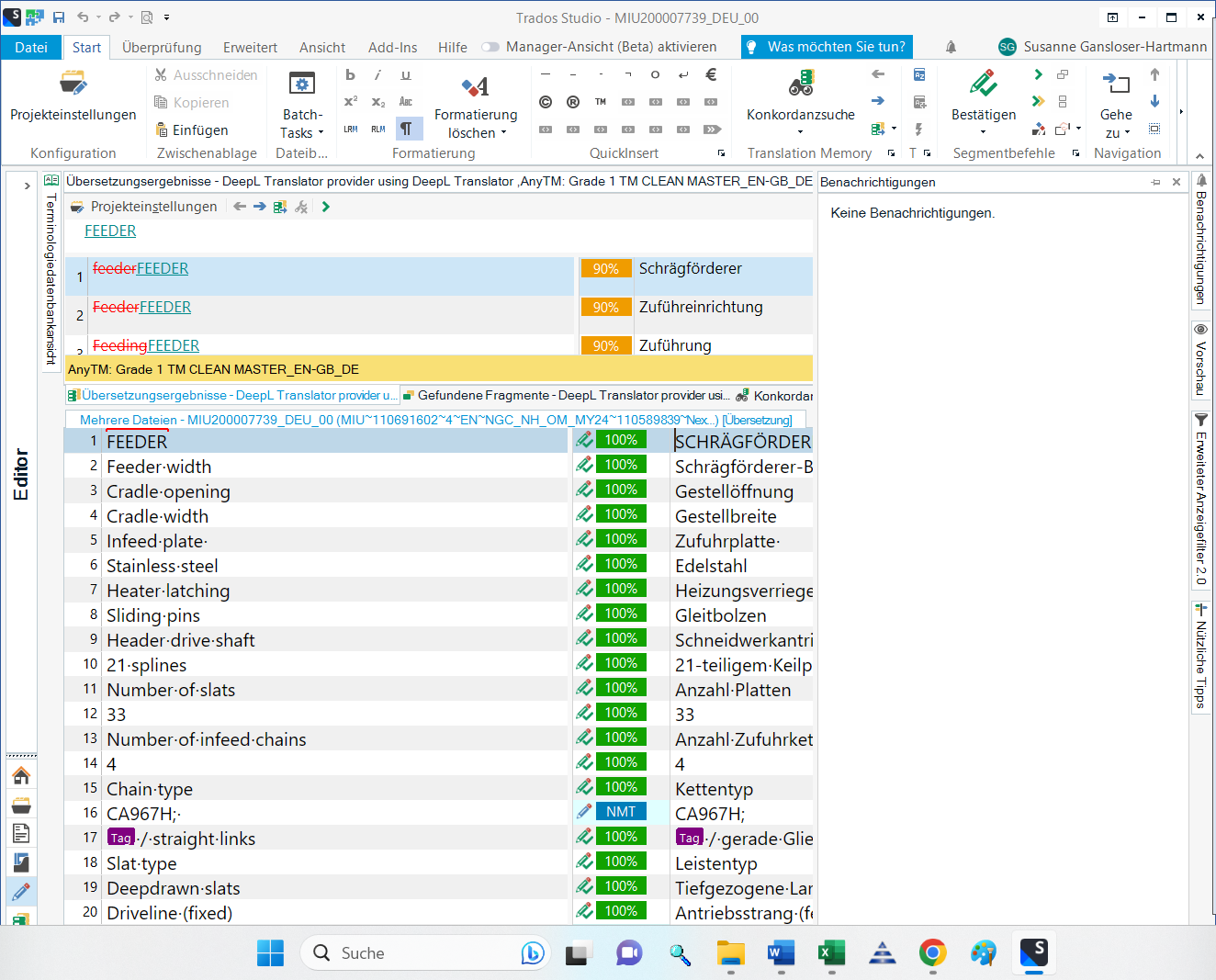Close the Benachrichtigungen panel
The height and width of the screenshot is (980, 1216).
point(1177,182)
